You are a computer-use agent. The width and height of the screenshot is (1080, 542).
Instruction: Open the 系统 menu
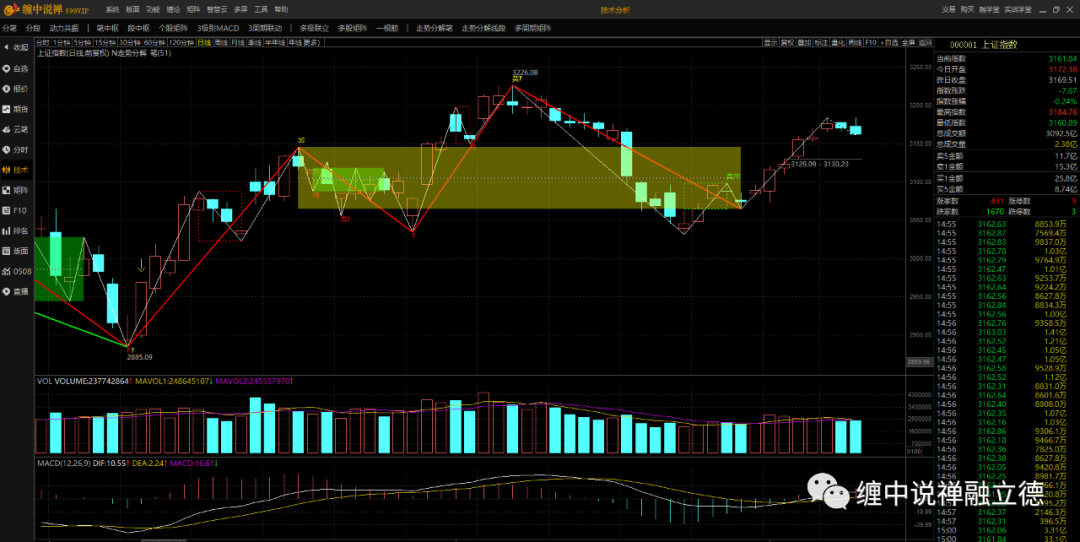[112, 10]
